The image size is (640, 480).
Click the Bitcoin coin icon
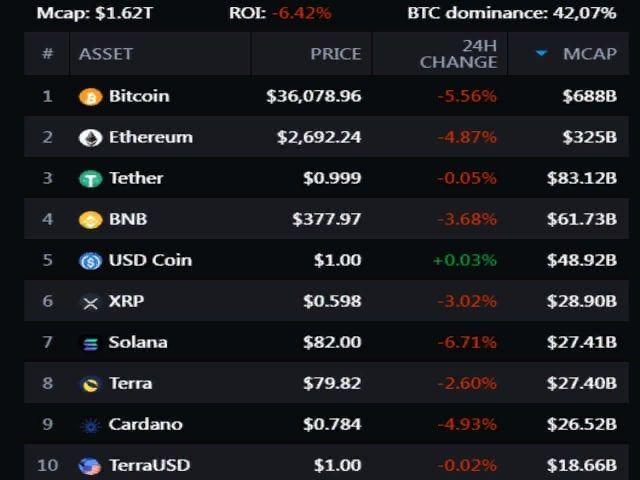click(91, 97)
